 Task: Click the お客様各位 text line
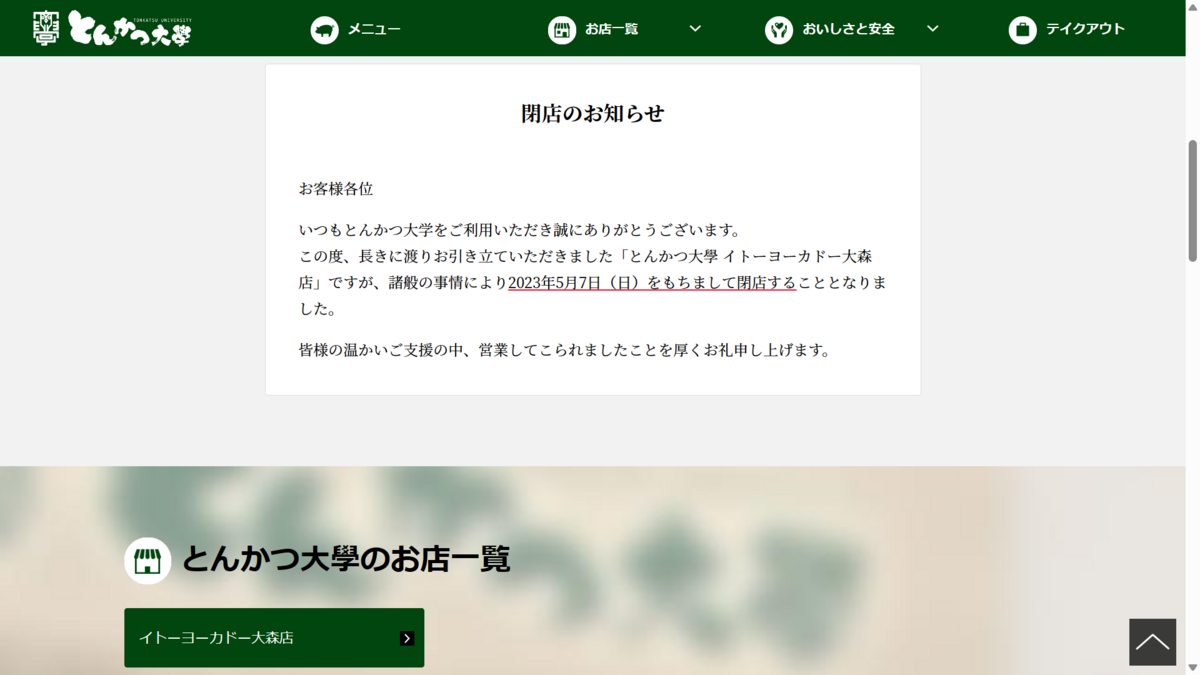pos(336,188)
